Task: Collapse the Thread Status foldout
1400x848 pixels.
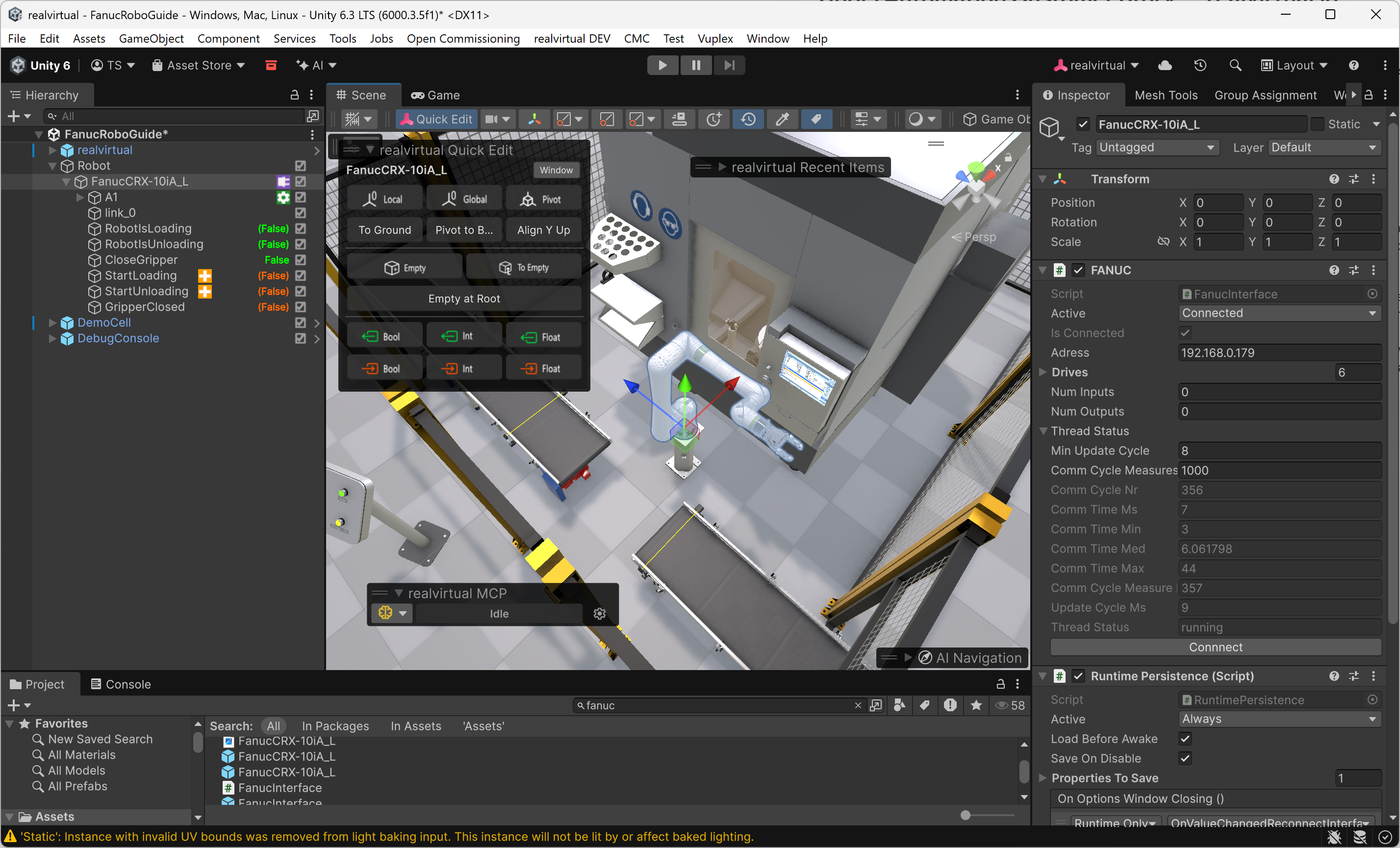Action: [1043, 431]
